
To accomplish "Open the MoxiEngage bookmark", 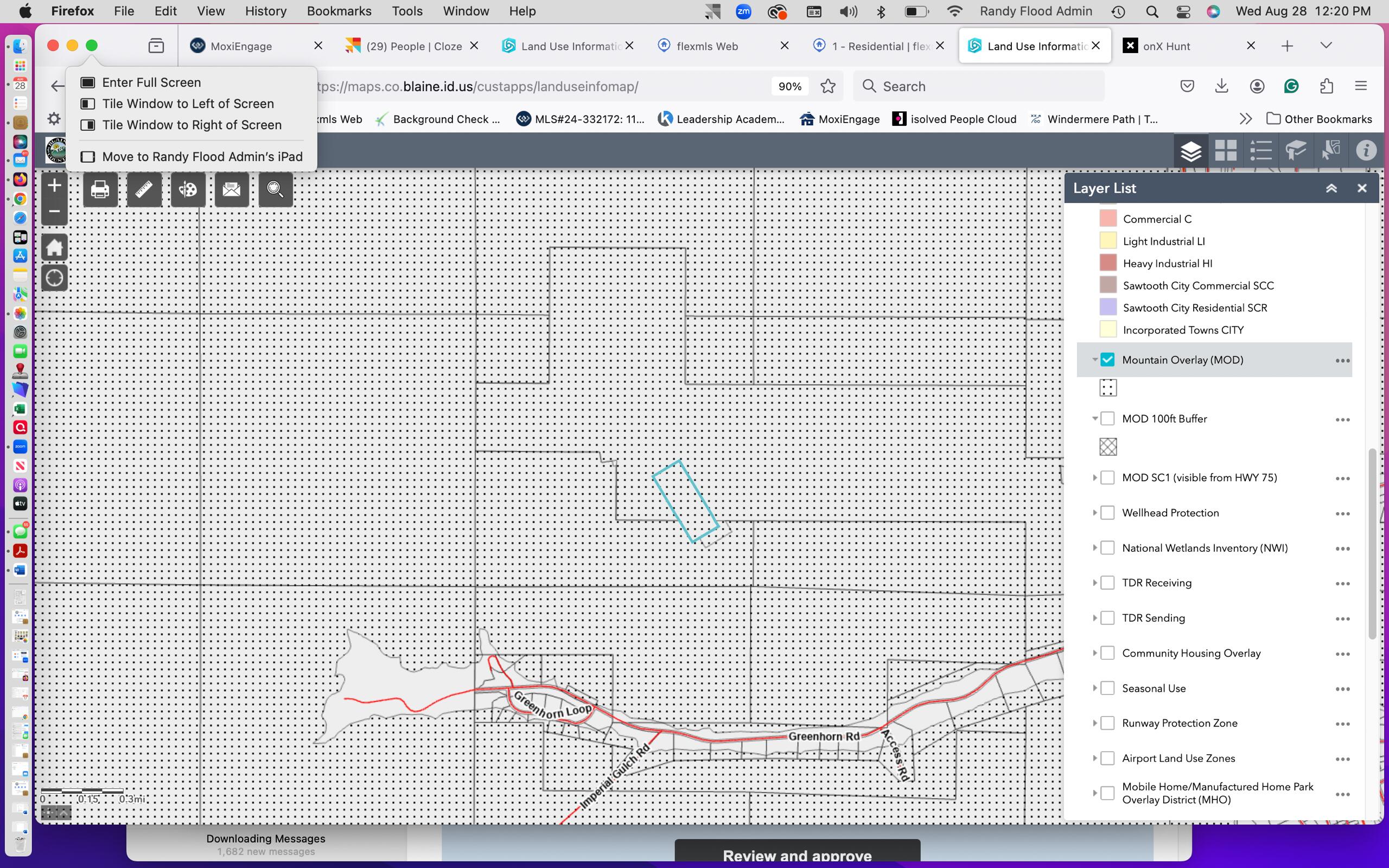I will click(840, 119).
